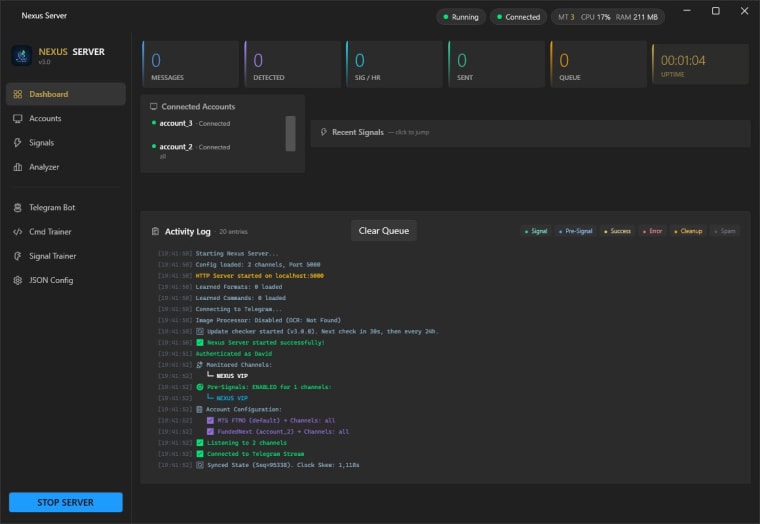Screen dimensions: 760x524
Task: Select the Cmd Trainer code icon
Action: coord(17,232)
